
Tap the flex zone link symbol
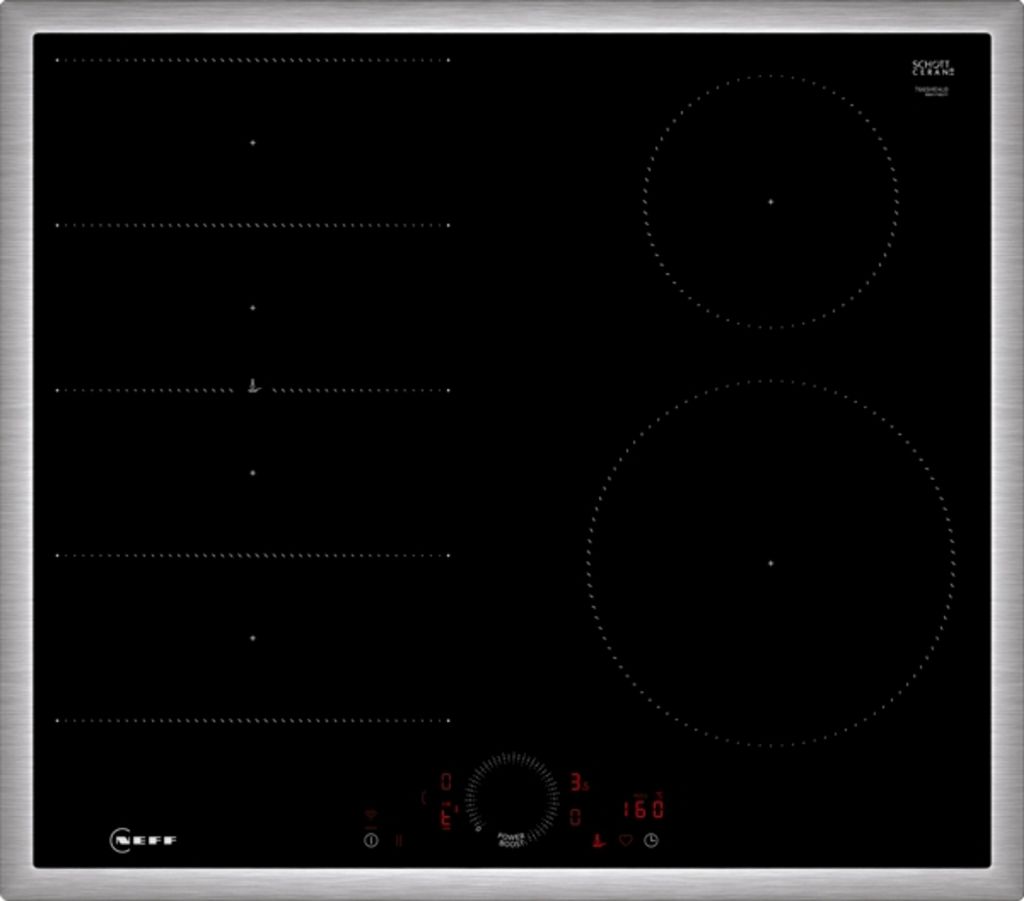(x=254, y=386)
